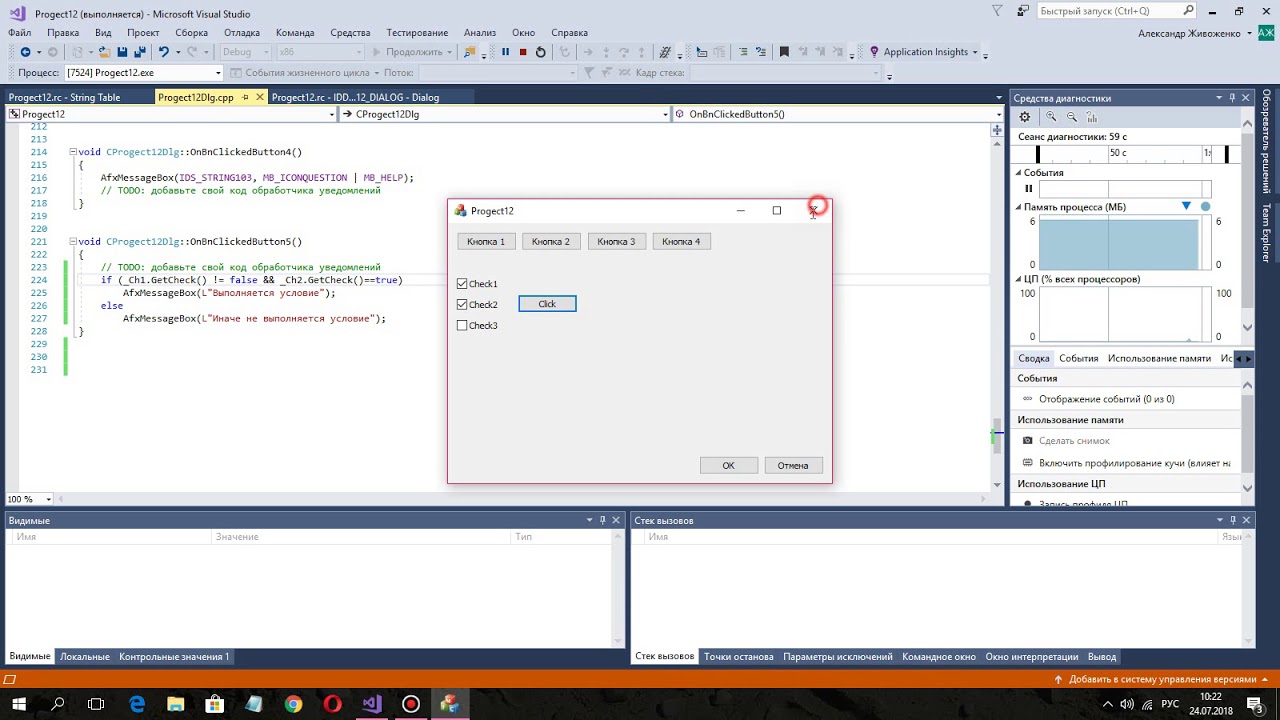Collapse the События section
Image resolution: width=1280 pixels, height=720 pixels.
[1019, 173]
